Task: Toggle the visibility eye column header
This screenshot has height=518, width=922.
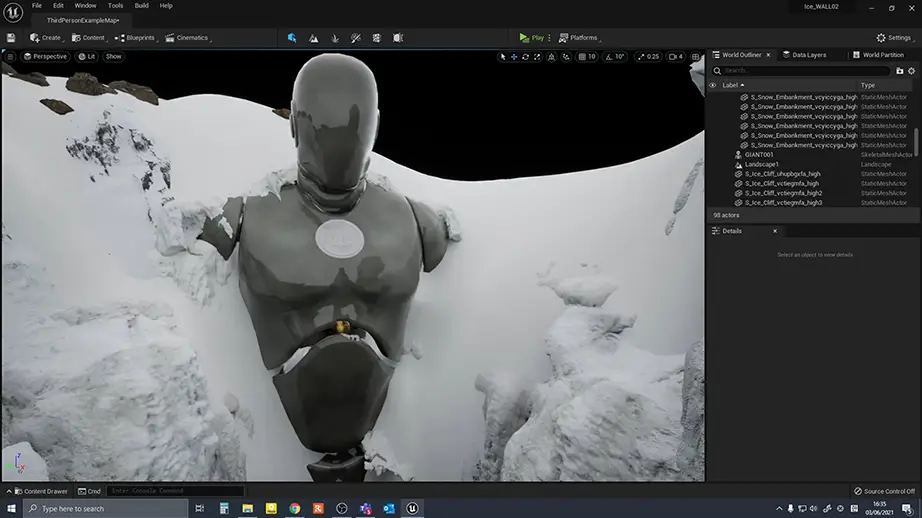Action: (x=713, y=85)
